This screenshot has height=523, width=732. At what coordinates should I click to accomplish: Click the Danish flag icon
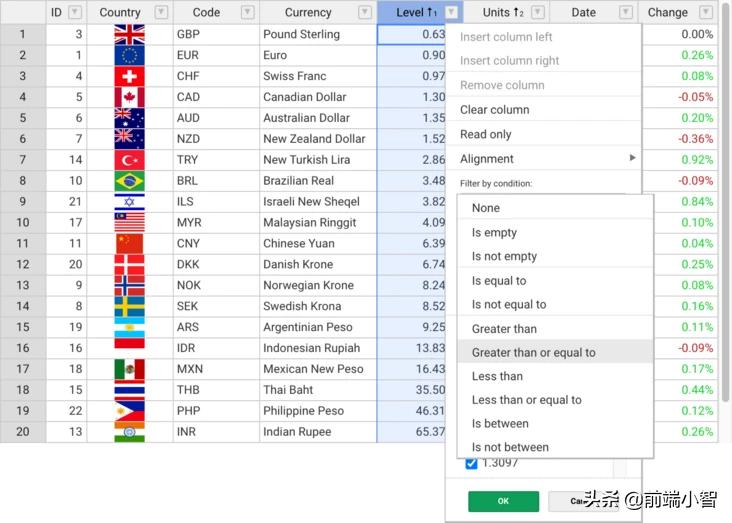pyautogui.click(x=129, y=264)
